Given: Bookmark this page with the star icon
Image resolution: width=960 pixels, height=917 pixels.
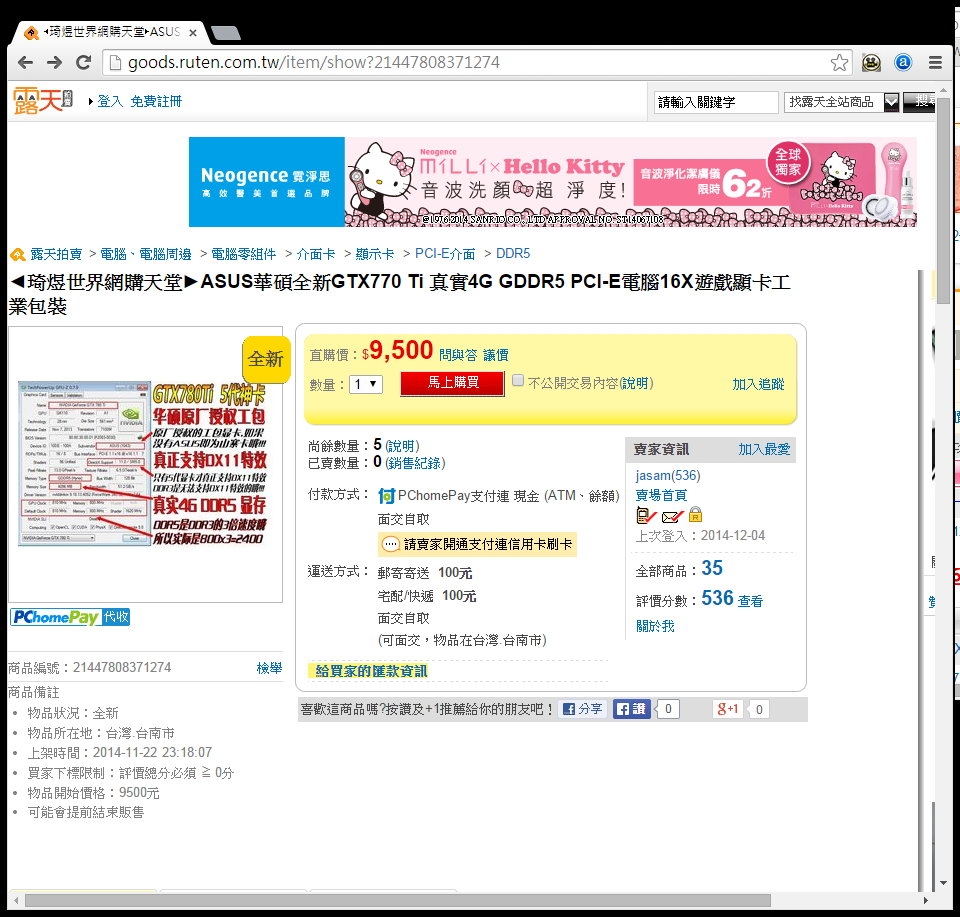Looking at the screenshot, I should point(839,62).
